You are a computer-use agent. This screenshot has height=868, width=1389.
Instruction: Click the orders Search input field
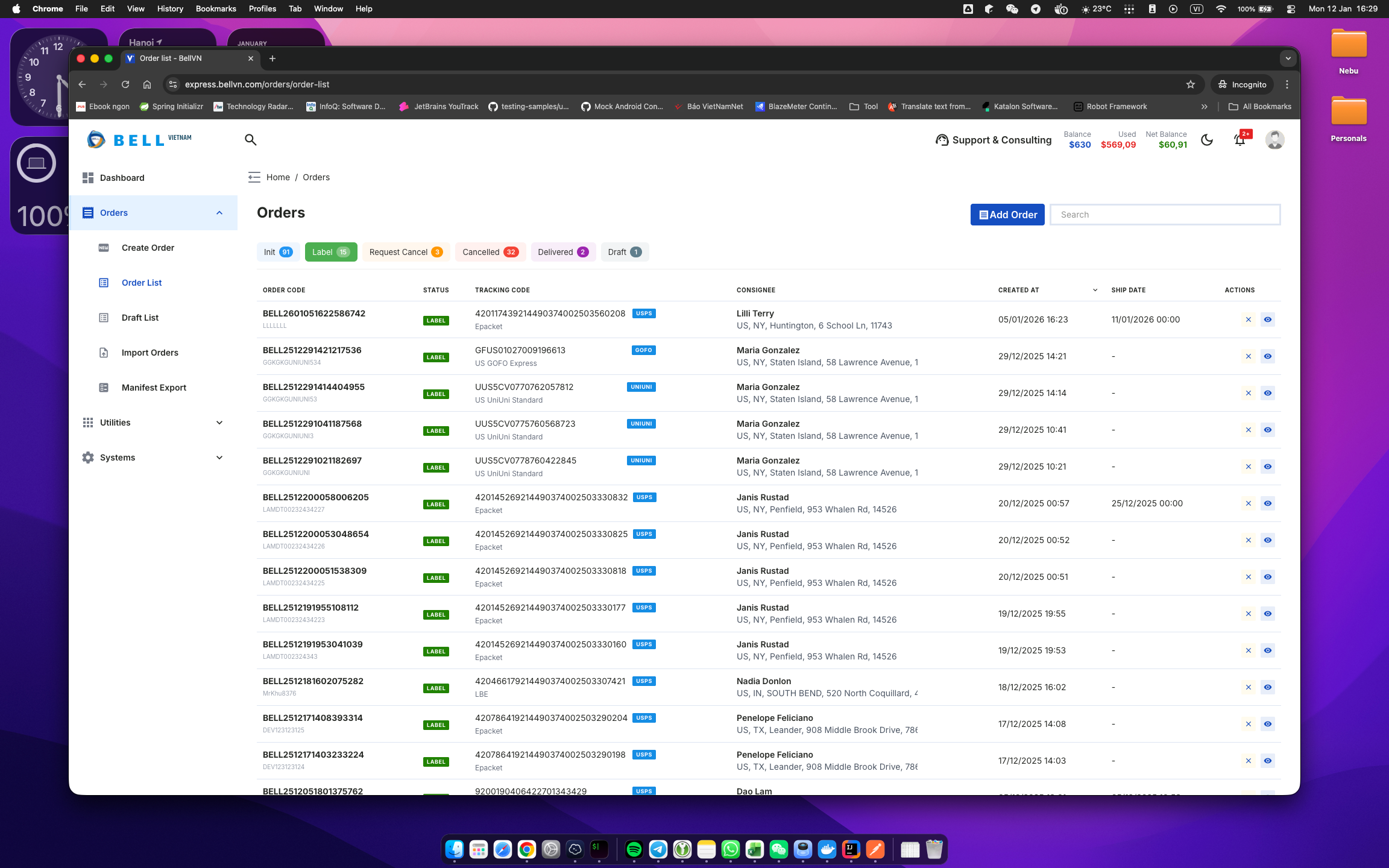(x=1165, y=215)
